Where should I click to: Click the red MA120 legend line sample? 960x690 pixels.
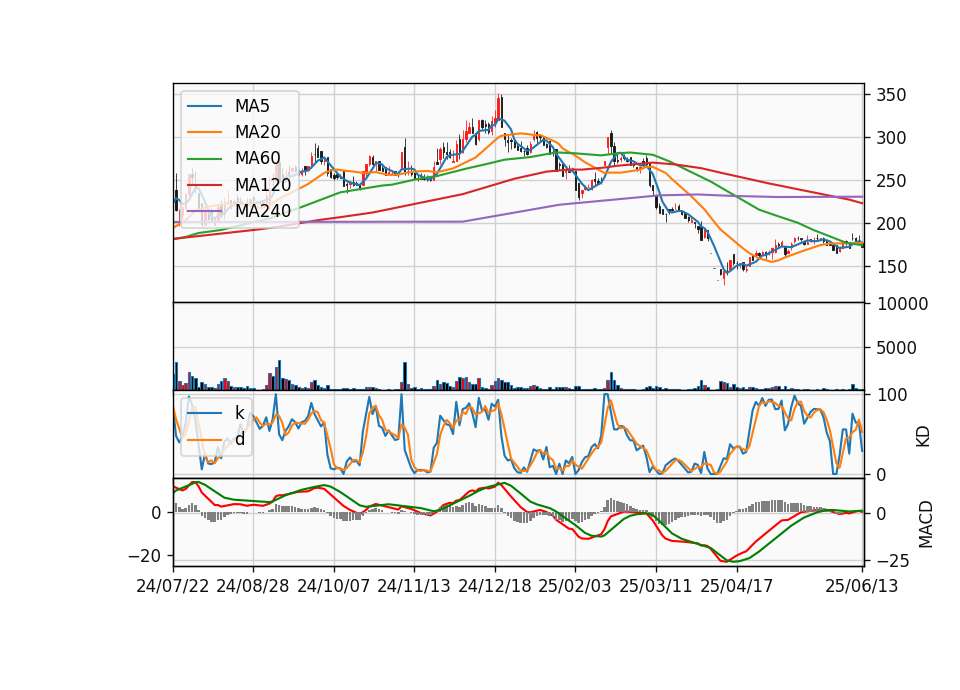[204, 184]
